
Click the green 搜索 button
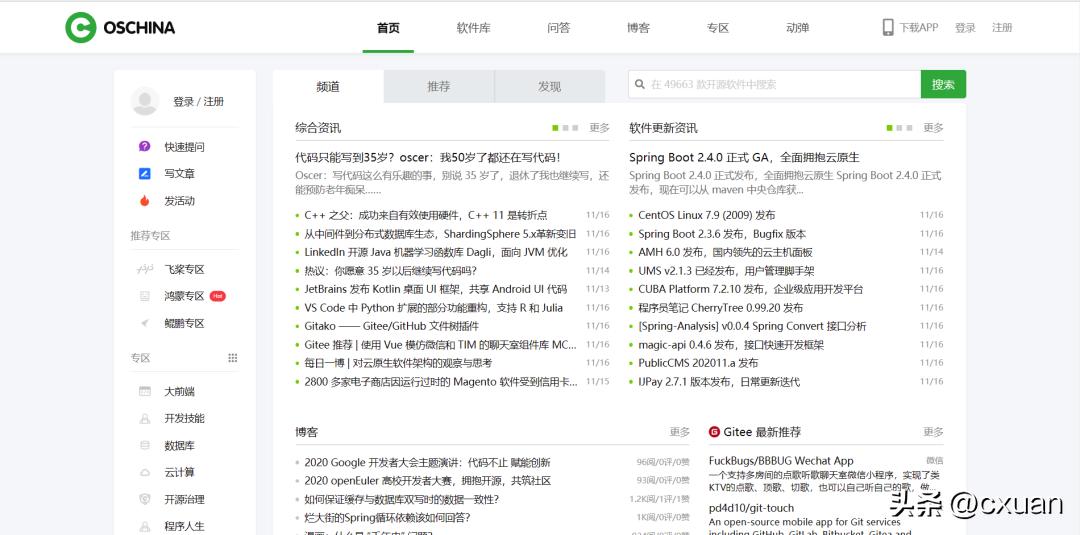coord(943,84)
